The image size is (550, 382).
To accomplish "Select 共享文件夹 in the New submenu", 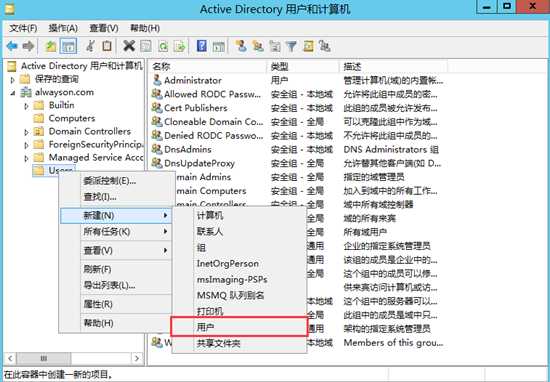I will (x=239, y=343).
